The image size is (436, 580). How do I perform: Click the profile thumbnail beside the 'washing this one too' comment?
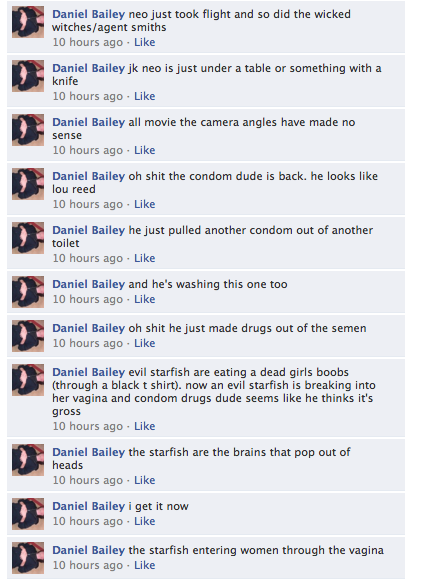[28, 292]
